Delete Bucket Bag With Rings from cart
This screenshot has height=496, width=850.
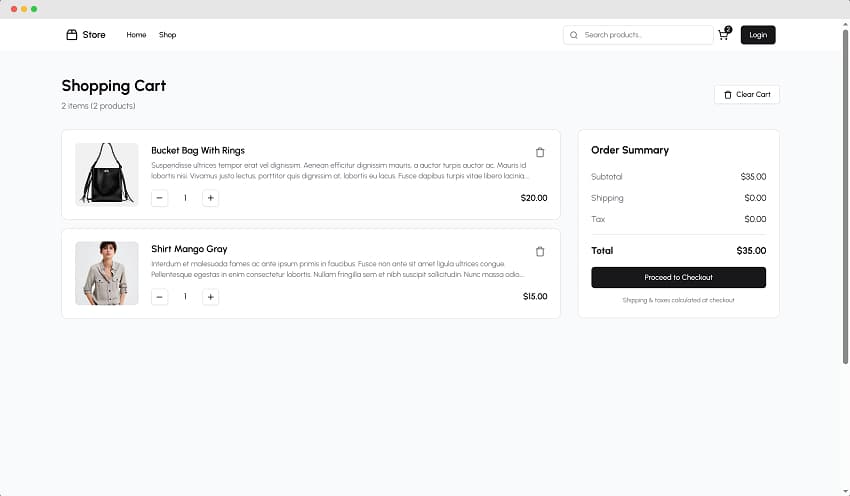540,152
